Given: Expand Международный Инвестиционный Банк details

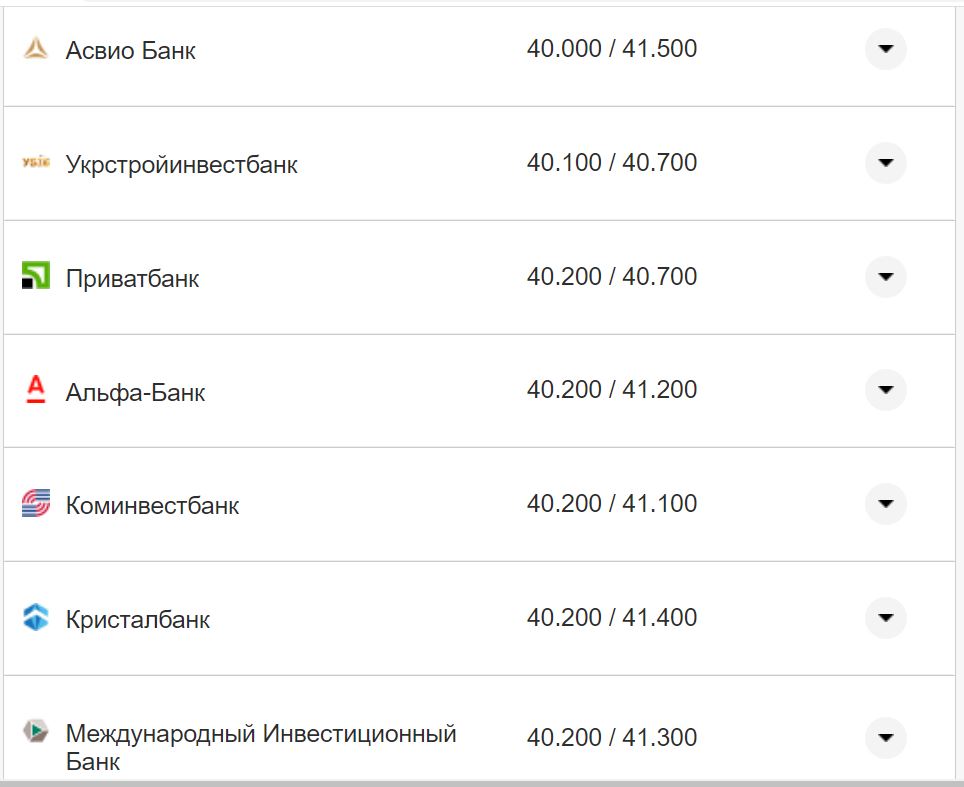Looking at the screenshot, I should click(885, 736).
